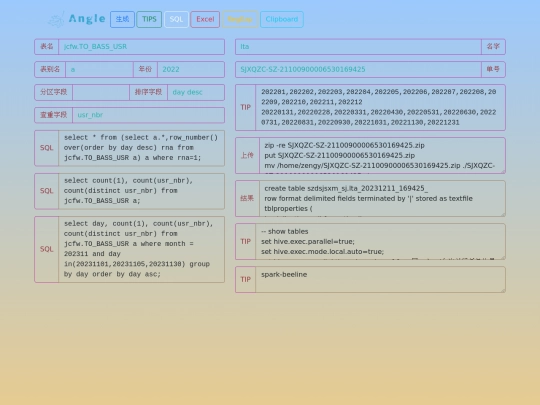Click the 排序字段 label
The image size is (540, 405).
[148, 92]
